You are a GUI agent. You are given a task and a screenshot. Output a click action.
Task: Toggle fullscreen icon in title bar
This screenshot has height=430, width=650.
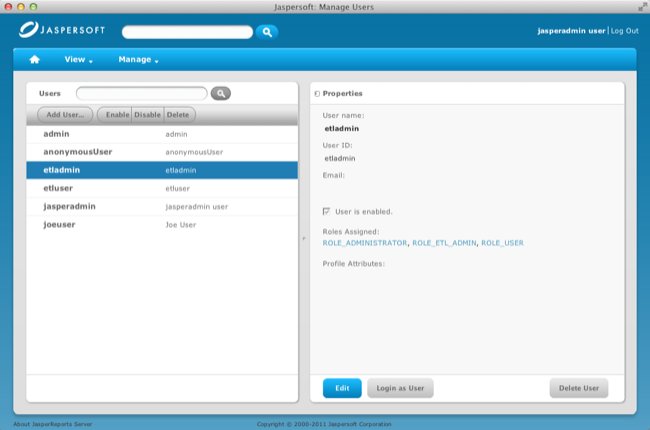pos(642,7)
